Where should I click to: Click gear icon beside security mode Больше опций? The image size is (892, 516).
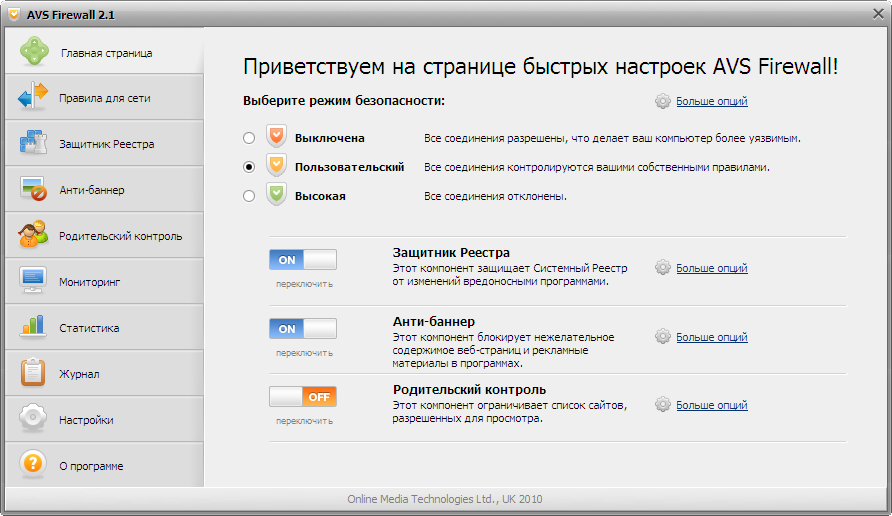[663, 101]
